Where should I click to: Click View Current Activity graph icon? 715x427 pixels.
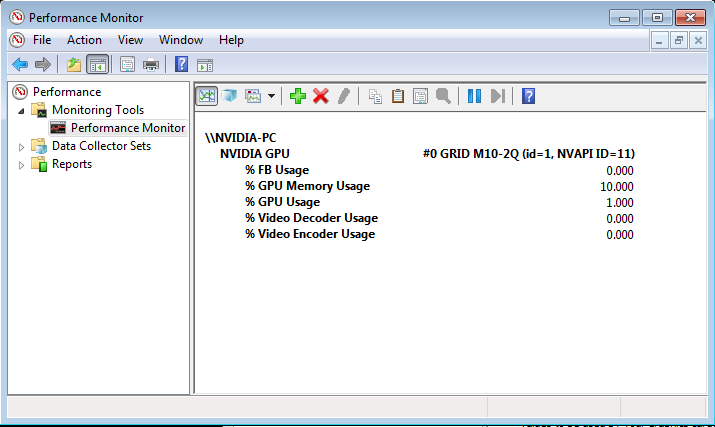pyautogui.click(x=207, y=96)
